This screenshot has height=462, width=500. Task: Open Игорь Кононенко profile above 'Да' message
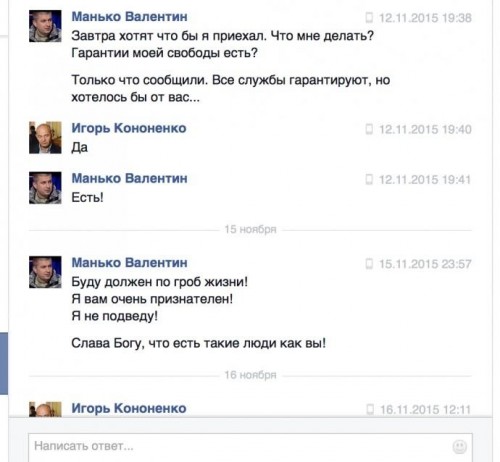(x=129, y=128)
